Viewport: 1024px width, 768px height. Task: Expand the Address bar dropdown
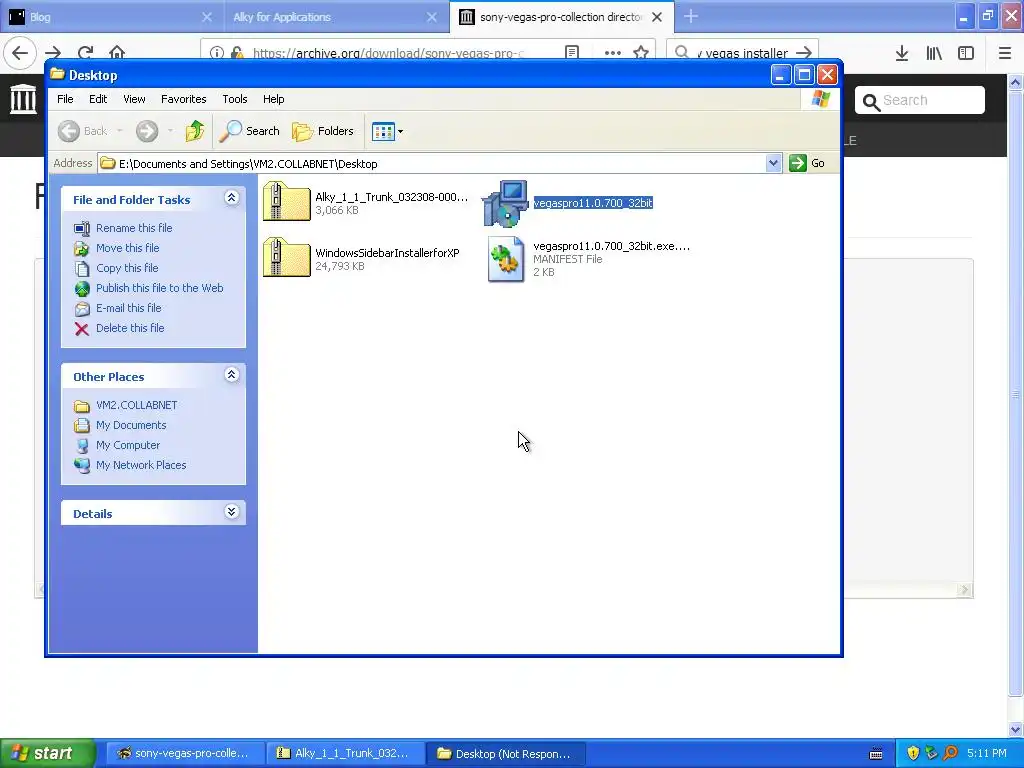(x=773, y=163)
